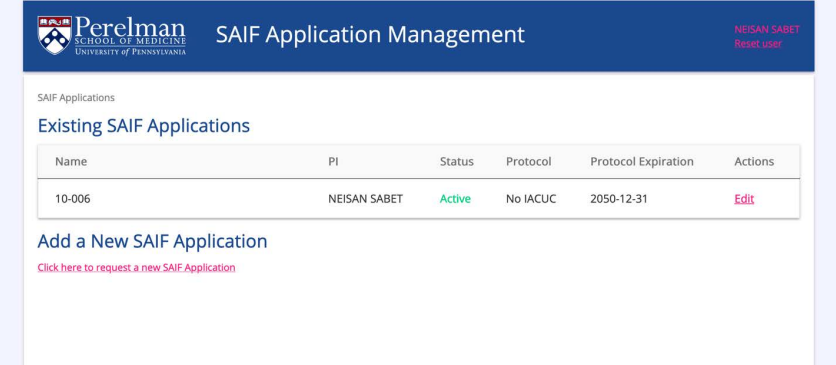The height and width of the screenshot is (365, 836).
Task: Click the Perelman School of Medicine logo
Action: coord(112,35)
